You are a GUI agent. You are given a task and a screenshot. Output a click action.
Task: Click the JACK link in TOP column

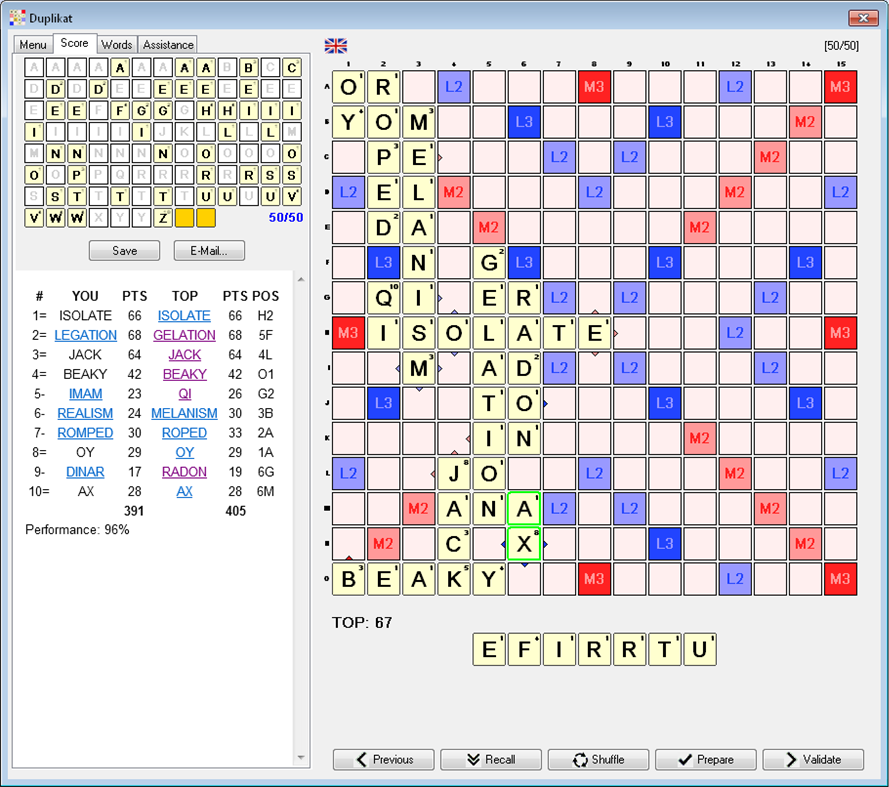(184, 354)
